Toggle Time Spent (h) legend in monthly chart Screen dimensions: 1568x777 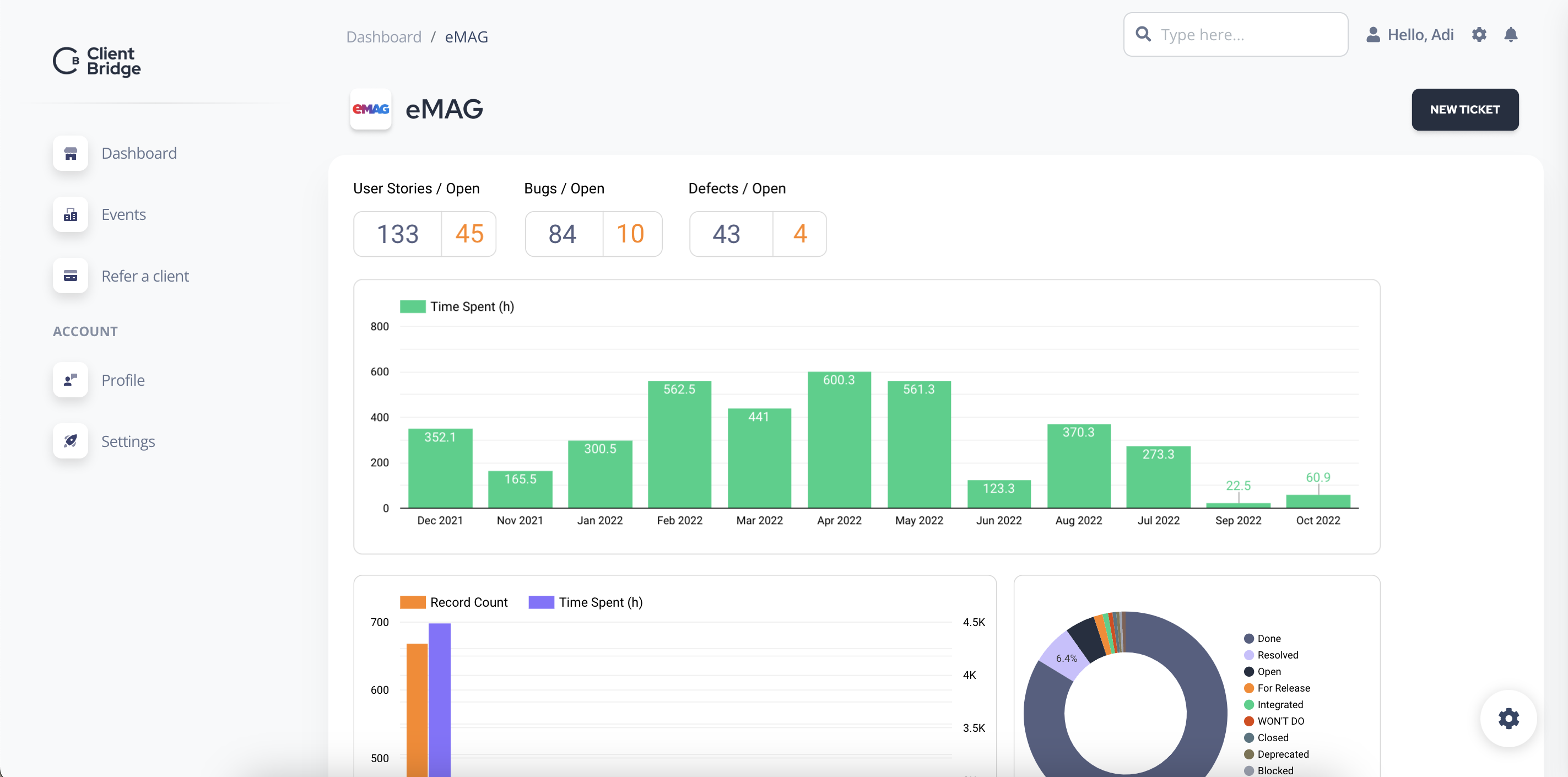pos(457,306)
